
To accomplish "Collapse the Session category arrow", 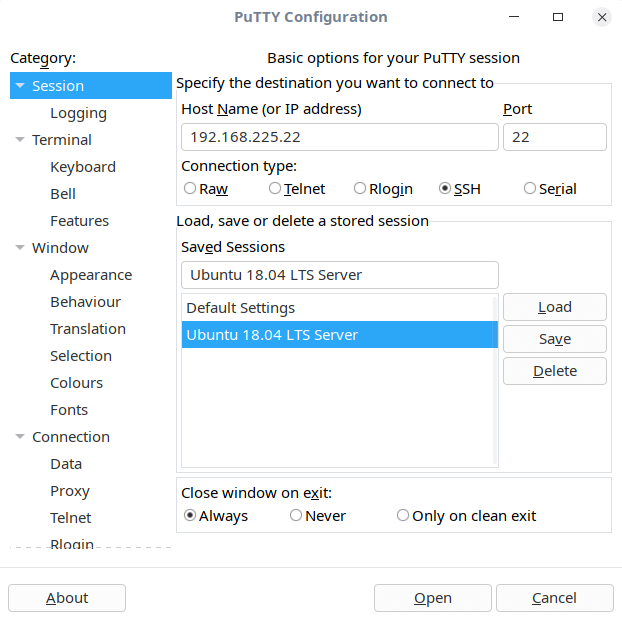I will (20, 86).
